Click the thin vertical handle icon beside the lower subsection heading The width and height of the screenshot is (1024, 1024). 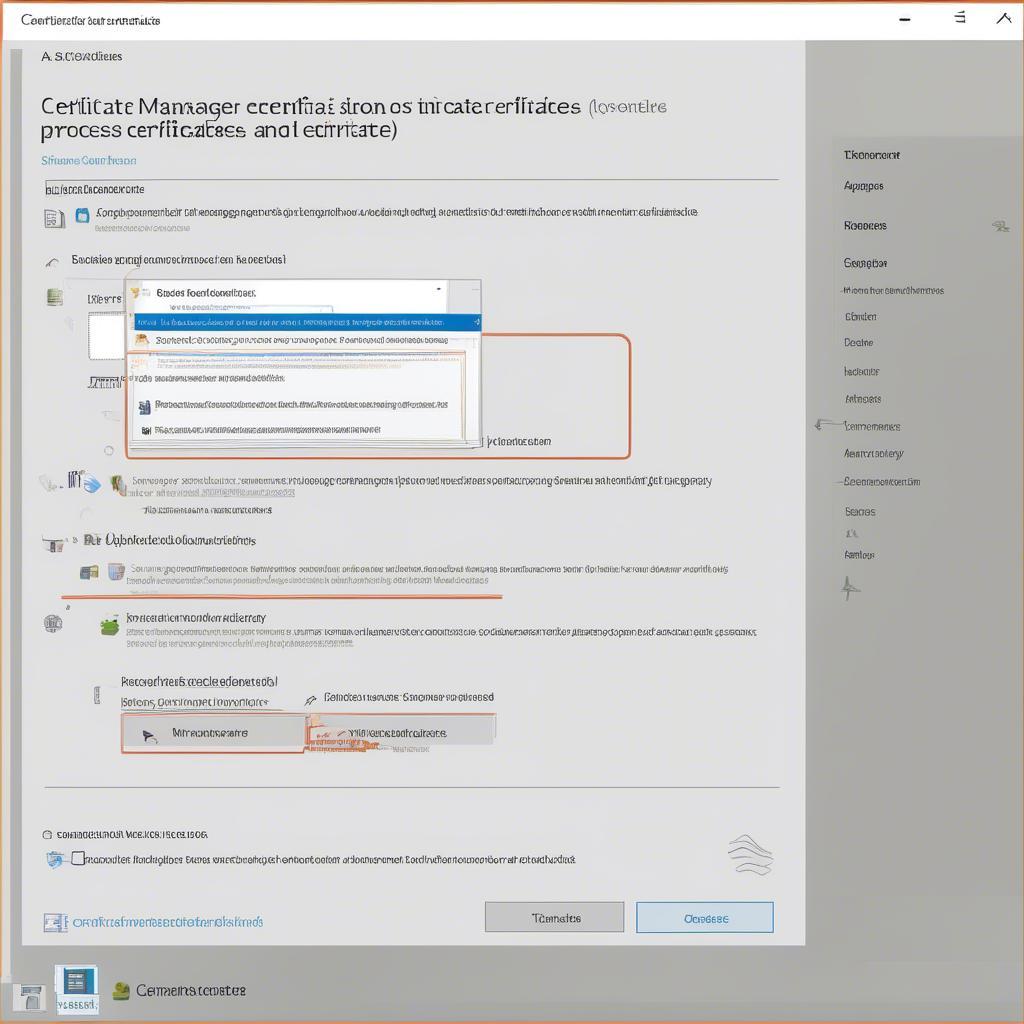pos(97,695)
